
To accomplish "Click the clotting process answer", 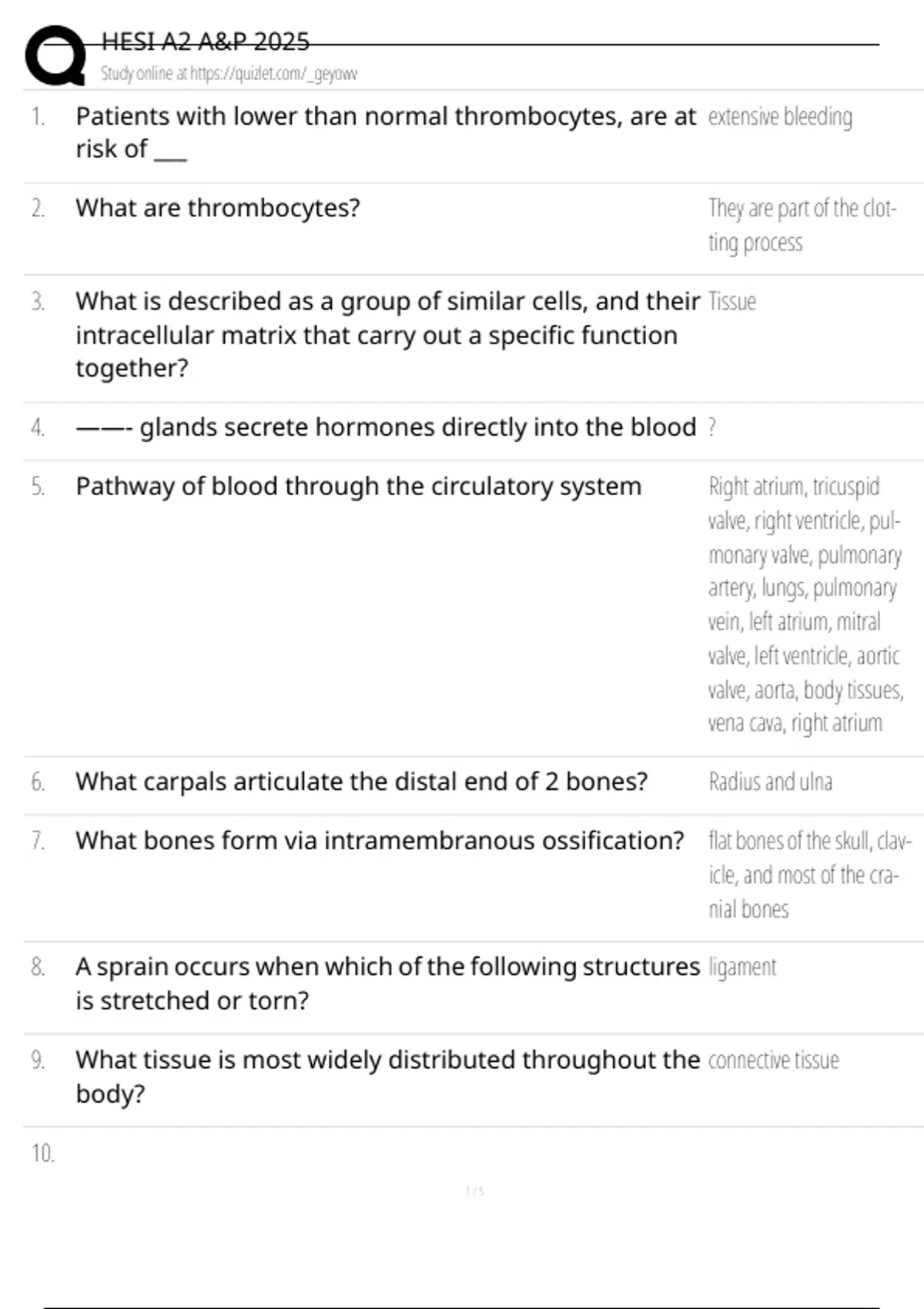I will tap(802, 225).
